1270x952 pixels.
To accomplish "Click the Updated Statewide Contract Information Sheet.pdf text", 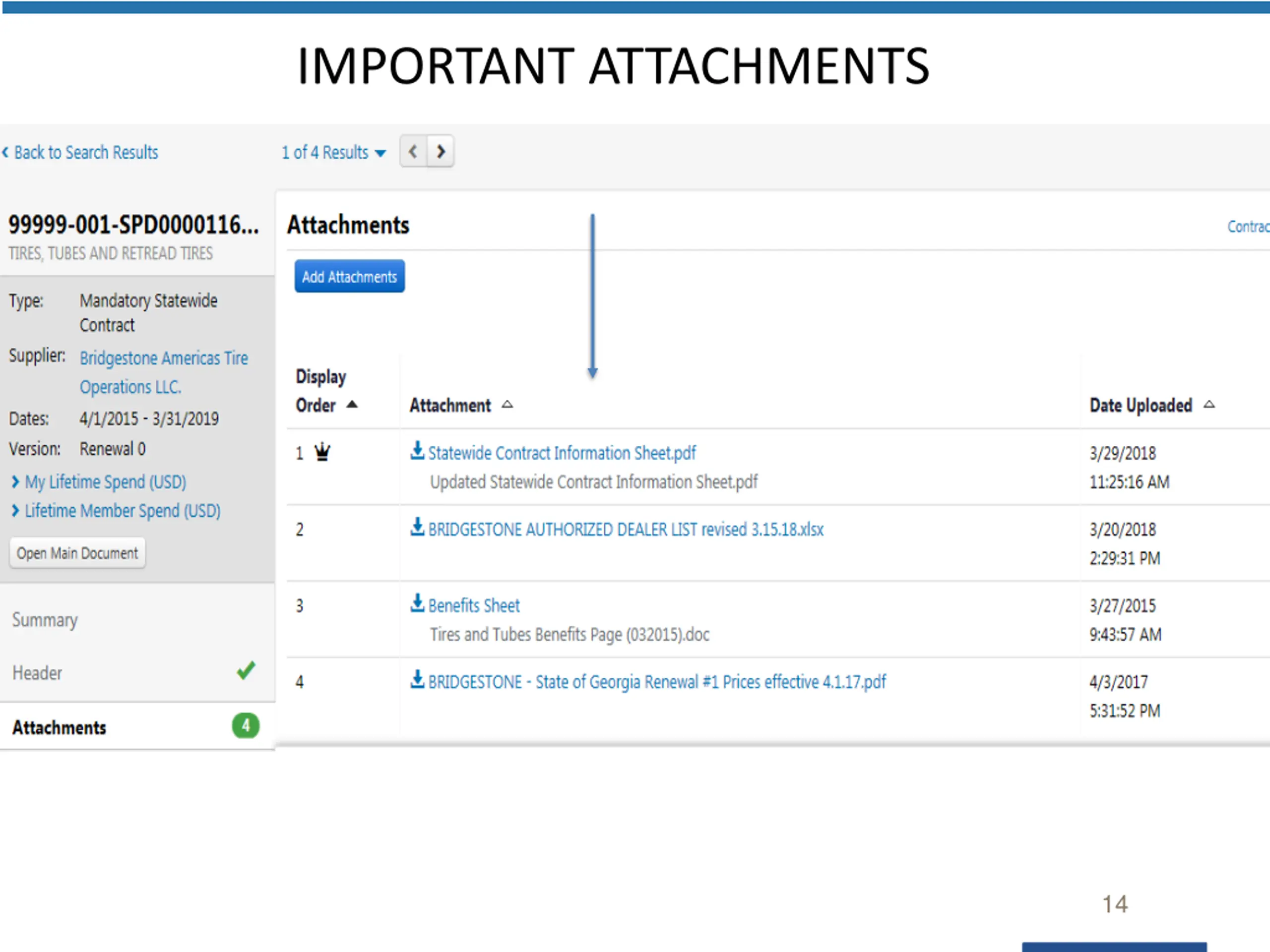I will tap(594, 482).
